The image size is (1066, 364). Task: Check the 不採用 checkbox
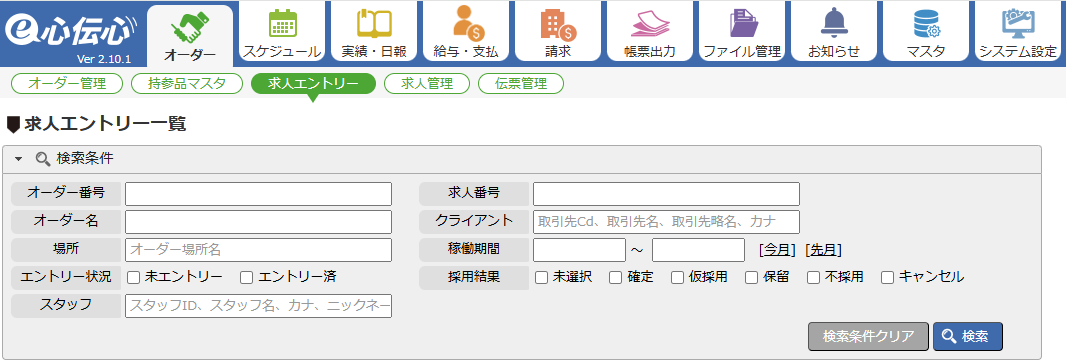click(814, 277)
